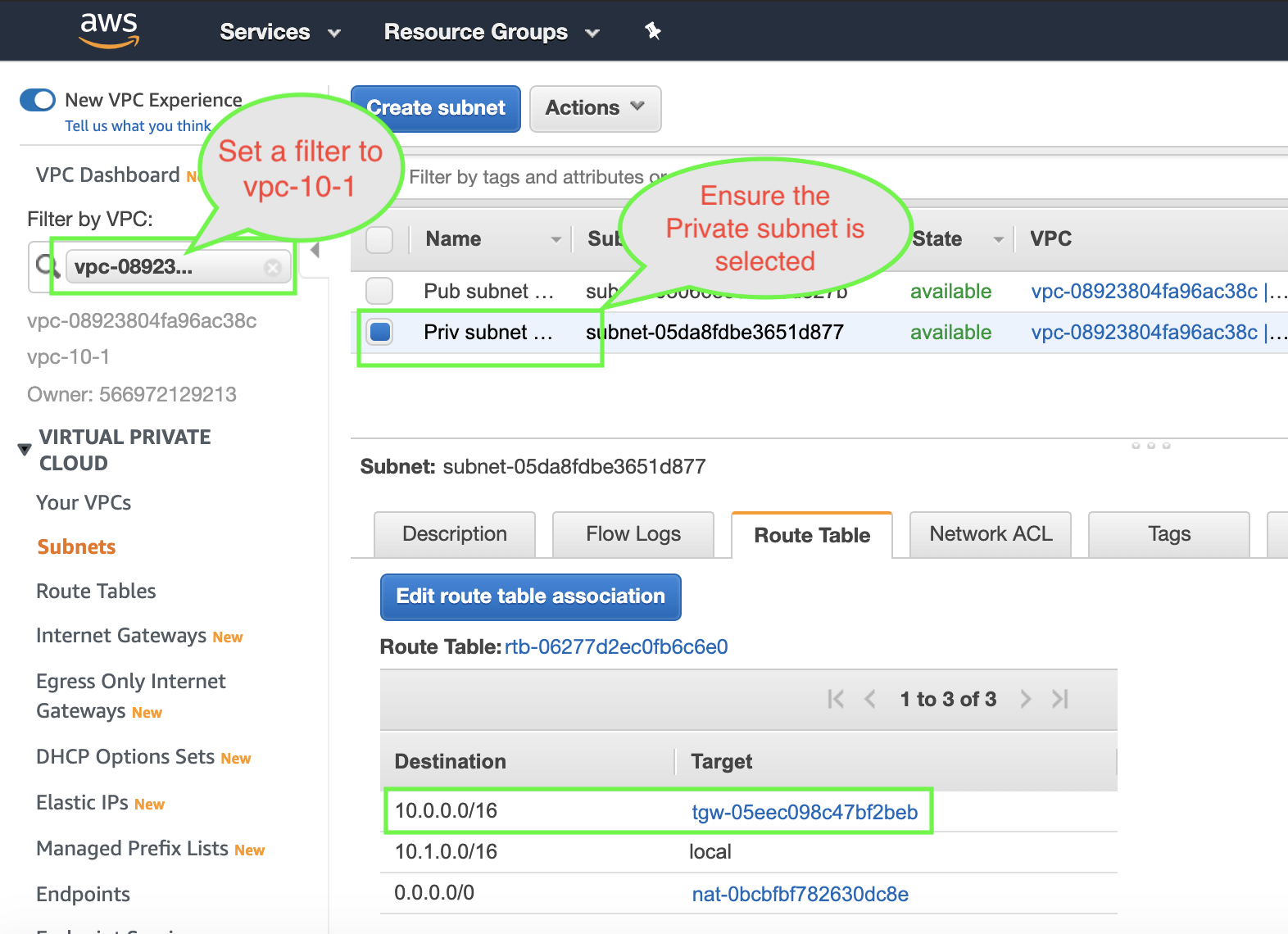Image resolution: width=1288 pixels, height=934 pixels.
Task: Switch to the Description tab
Action: click(x=455, y=534)
